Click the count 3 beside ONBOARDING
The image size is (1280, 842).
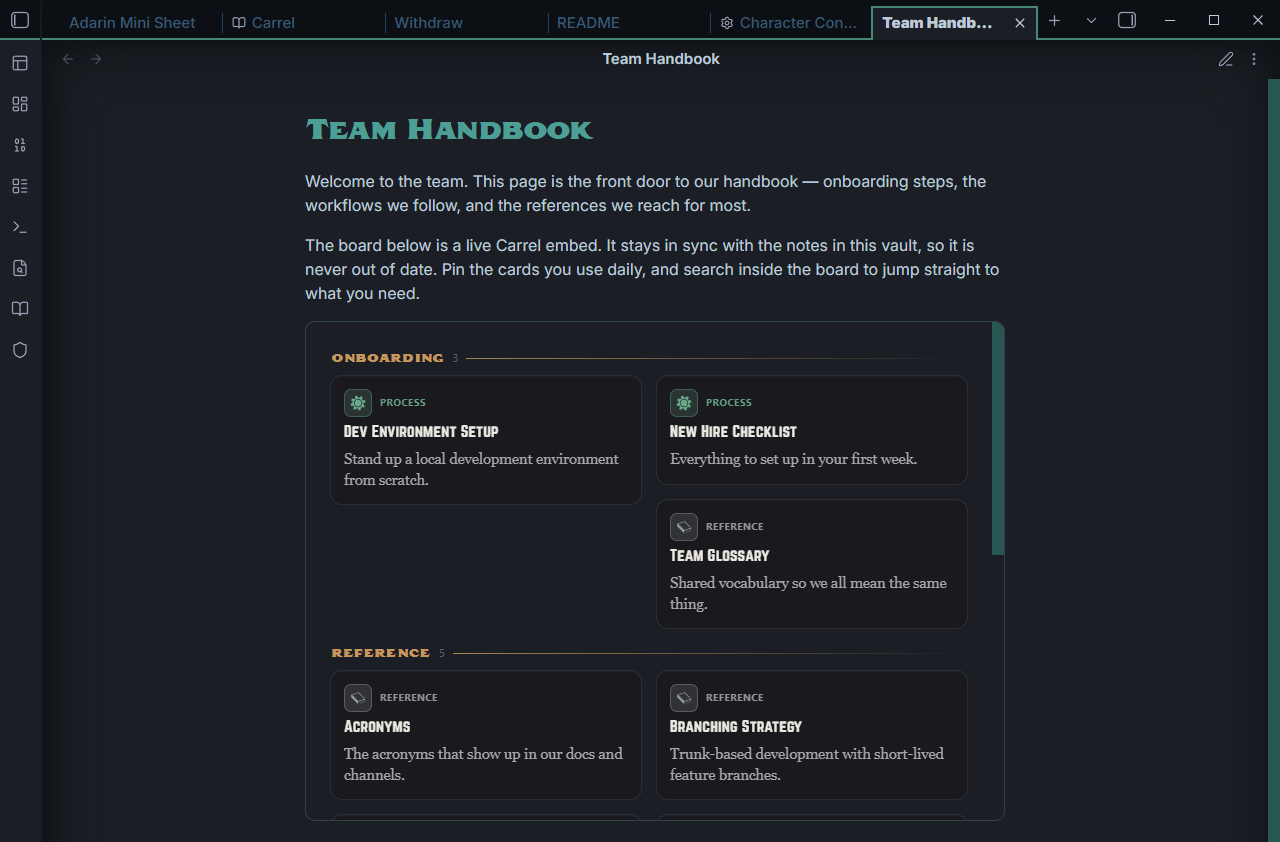[455, 358]
